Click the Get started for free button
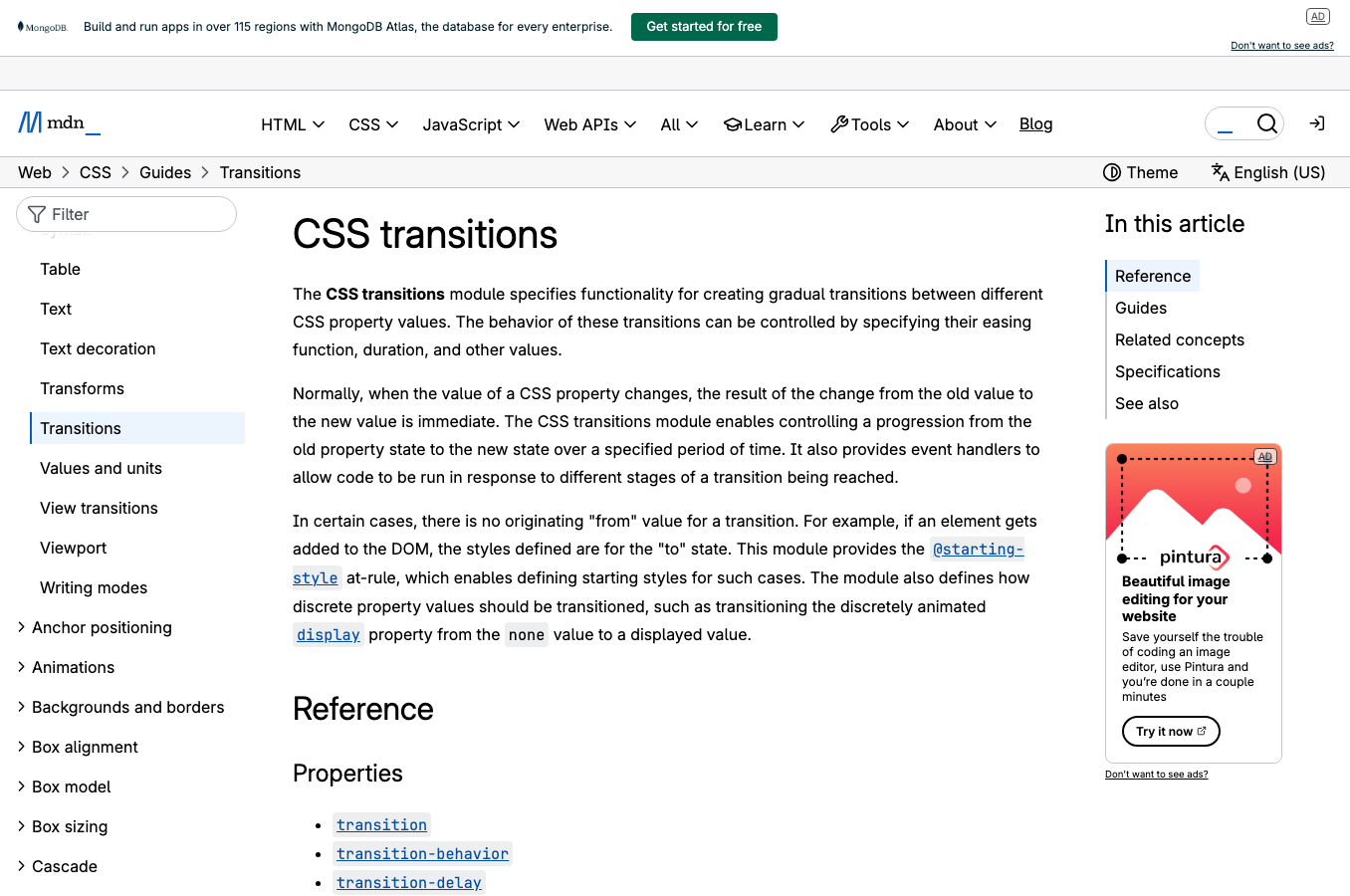The width and height of the screenshot is (1350, 896). [x=704, y=26]
